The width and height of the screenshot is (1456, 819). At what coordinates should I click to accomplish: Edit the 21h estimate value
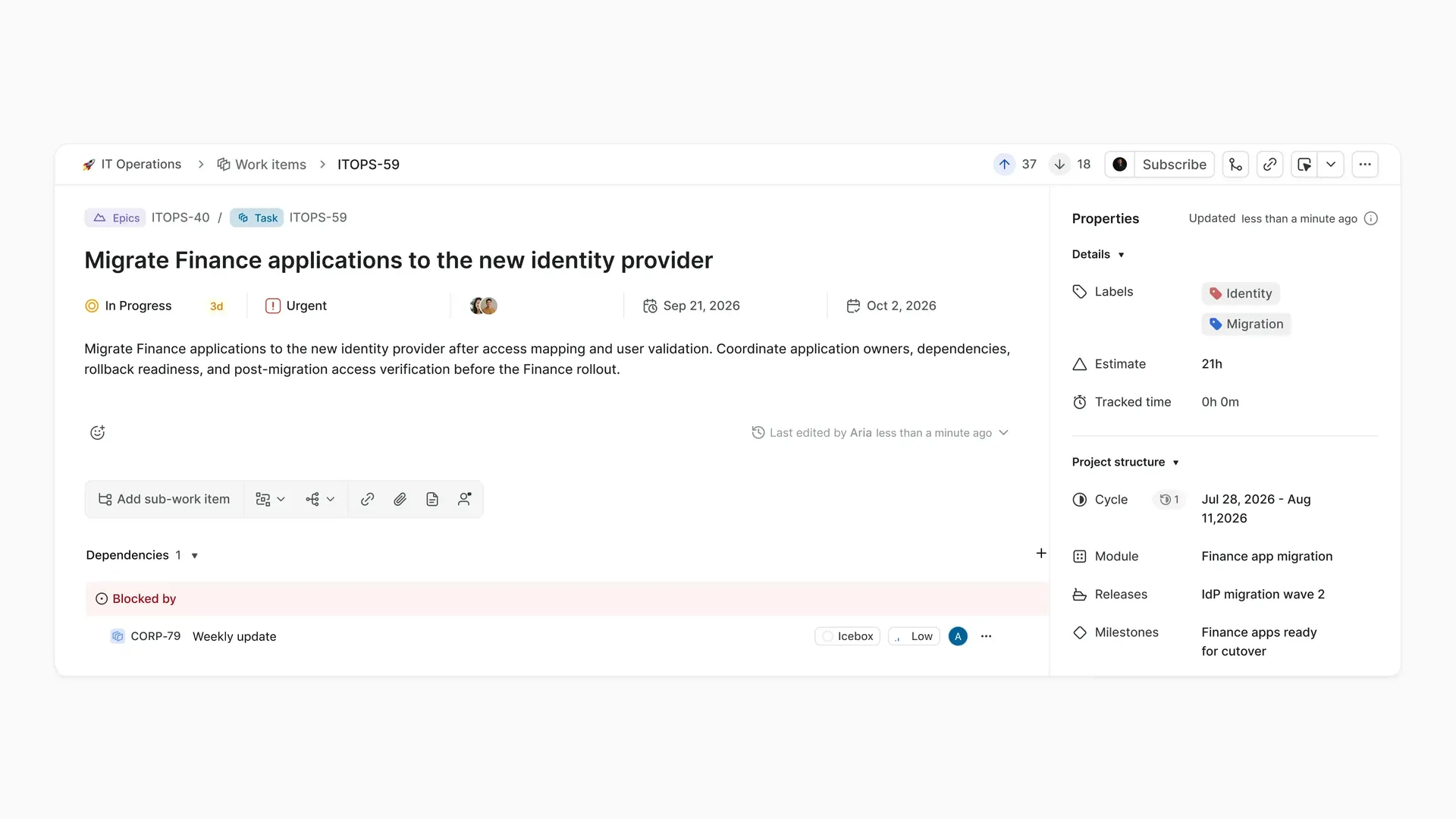(1212, 364)
